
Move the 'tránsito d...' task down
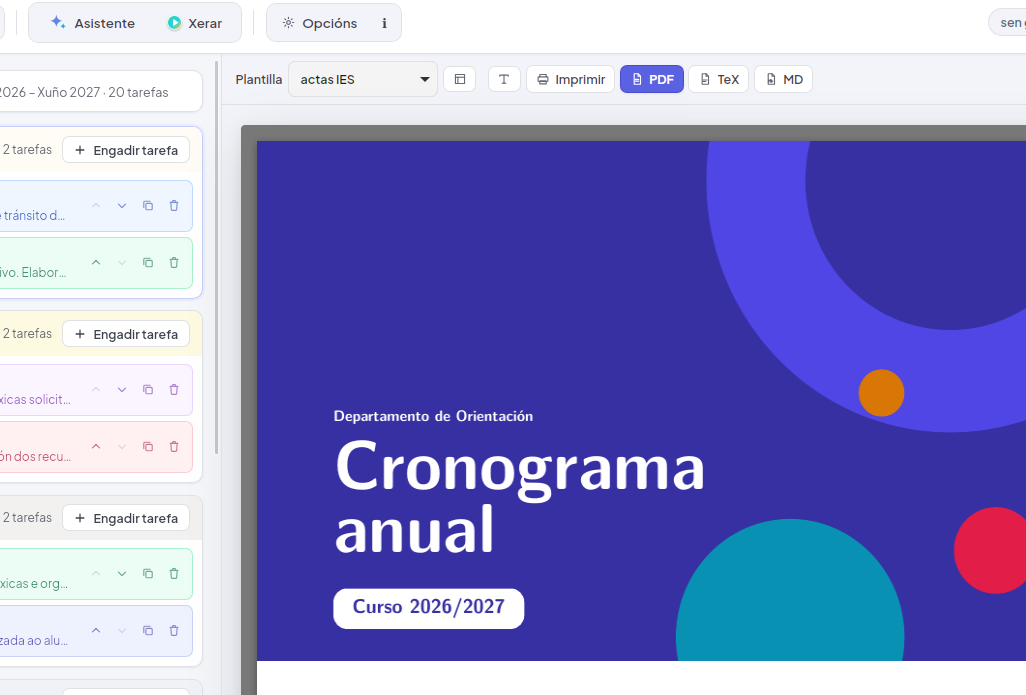click(x=122, y=205)
